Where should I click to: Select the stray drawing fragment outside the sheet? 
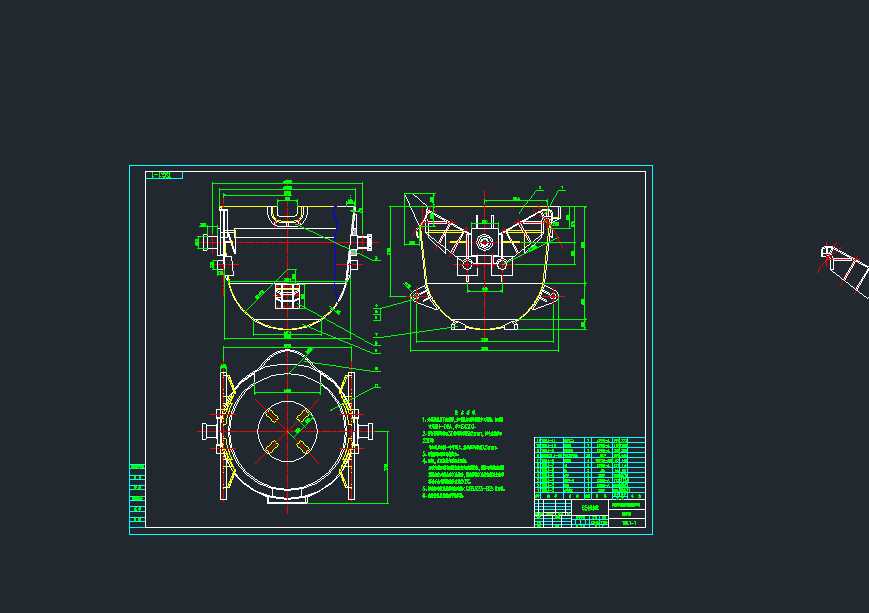click(844, 270)
